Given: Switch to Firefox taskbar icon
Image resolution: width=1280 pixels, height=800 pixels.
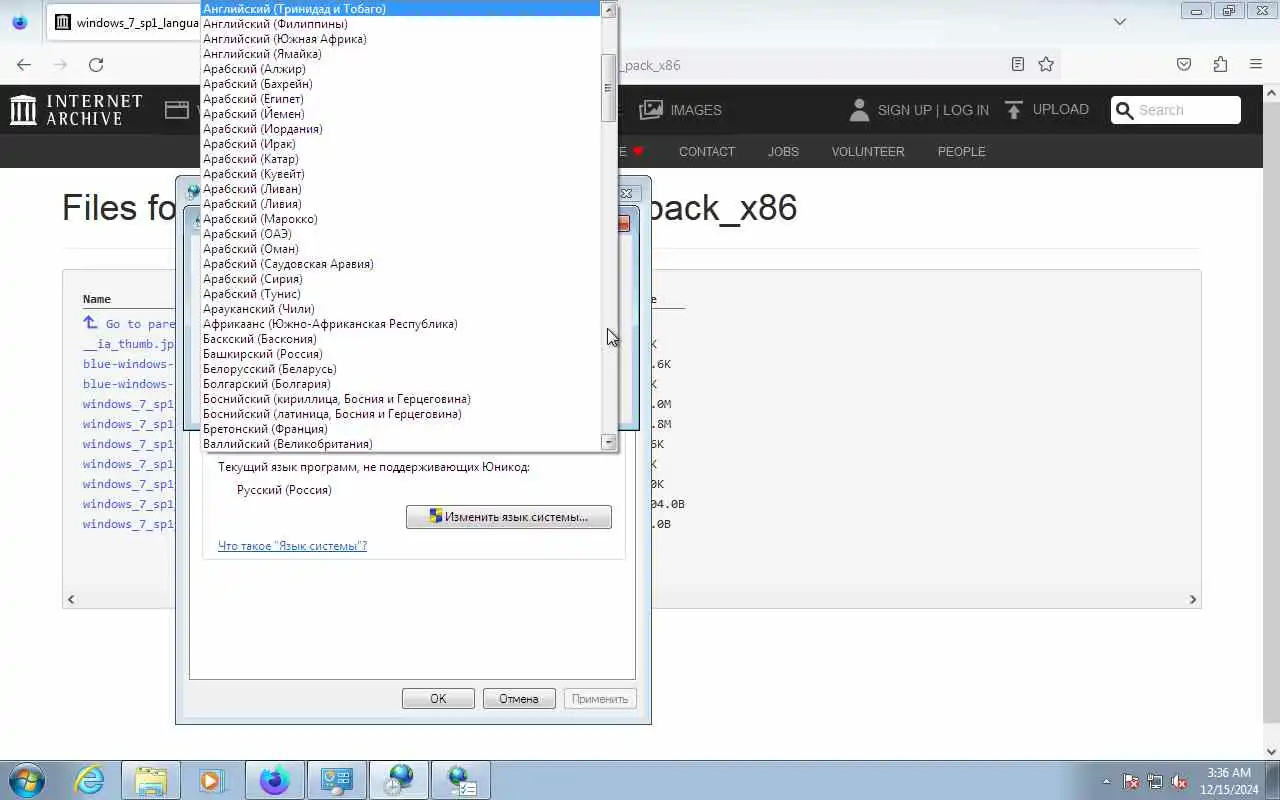Looking at the screenshot, I should [274, 780].
